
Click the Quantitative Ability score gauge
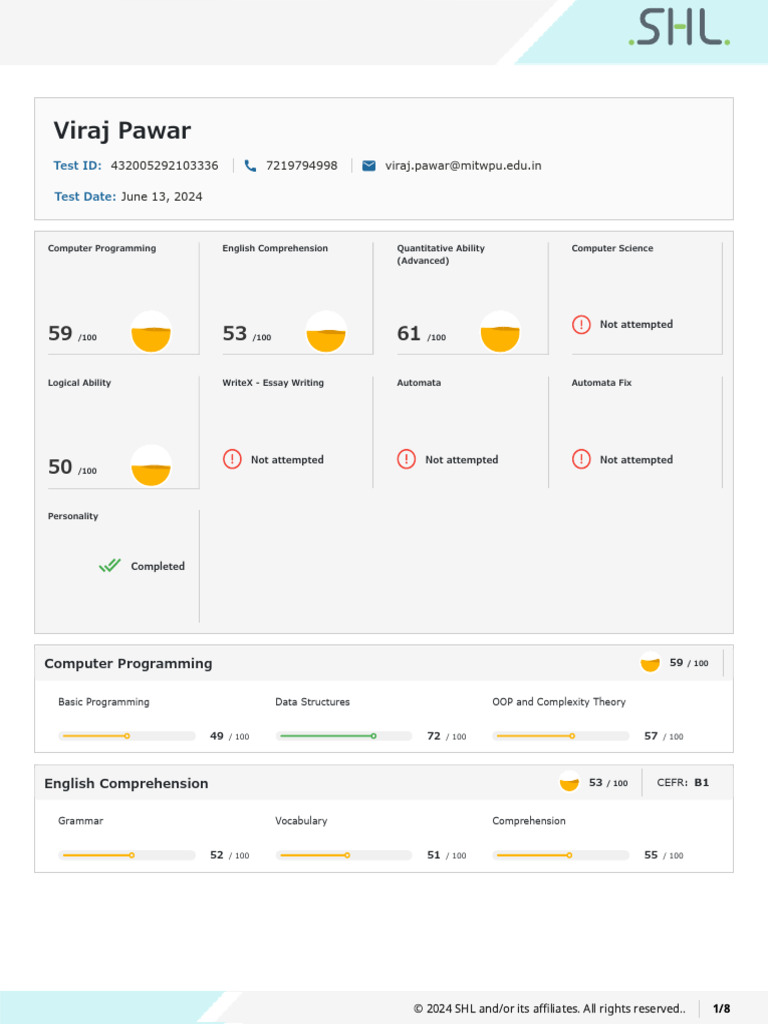(x=500, y=332)
